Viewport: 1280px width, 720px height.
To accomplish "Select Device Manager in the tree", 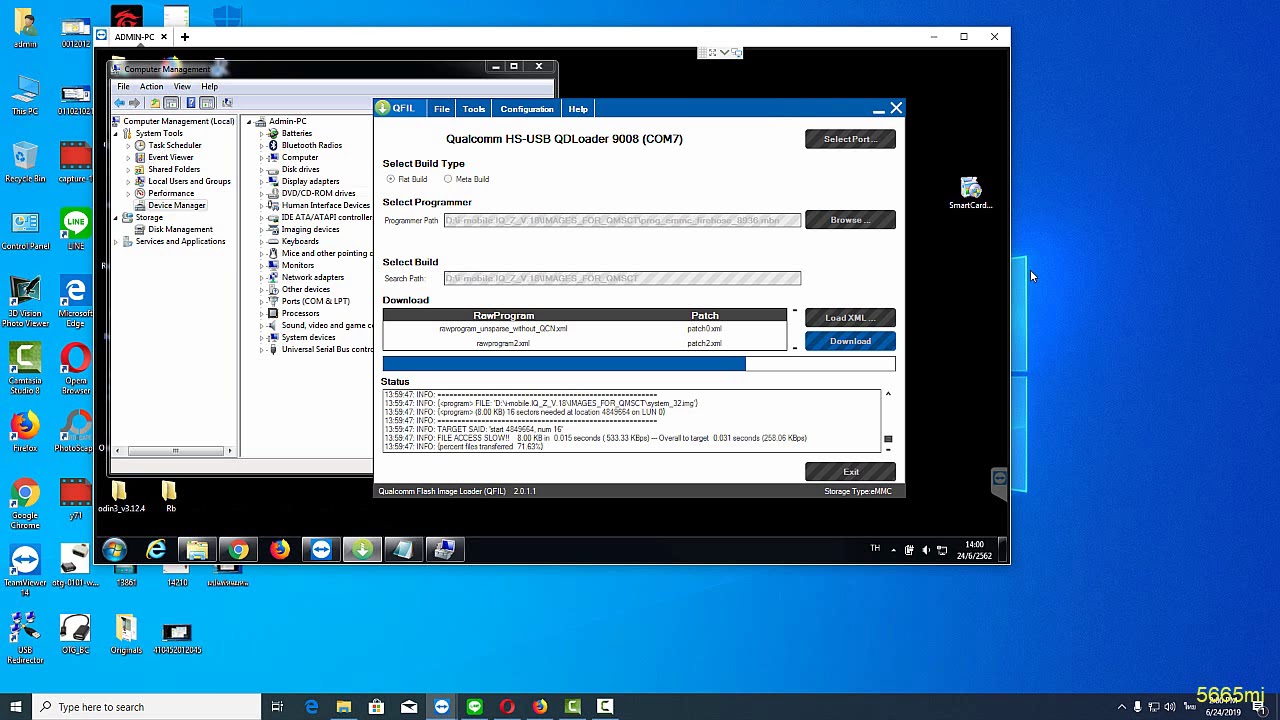I will 176,205.
